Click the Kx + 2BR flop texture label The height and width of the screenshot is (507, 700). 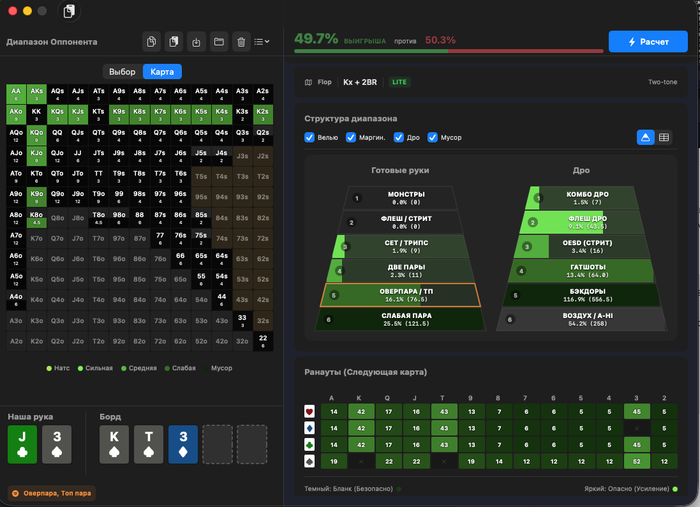[360, 82]
